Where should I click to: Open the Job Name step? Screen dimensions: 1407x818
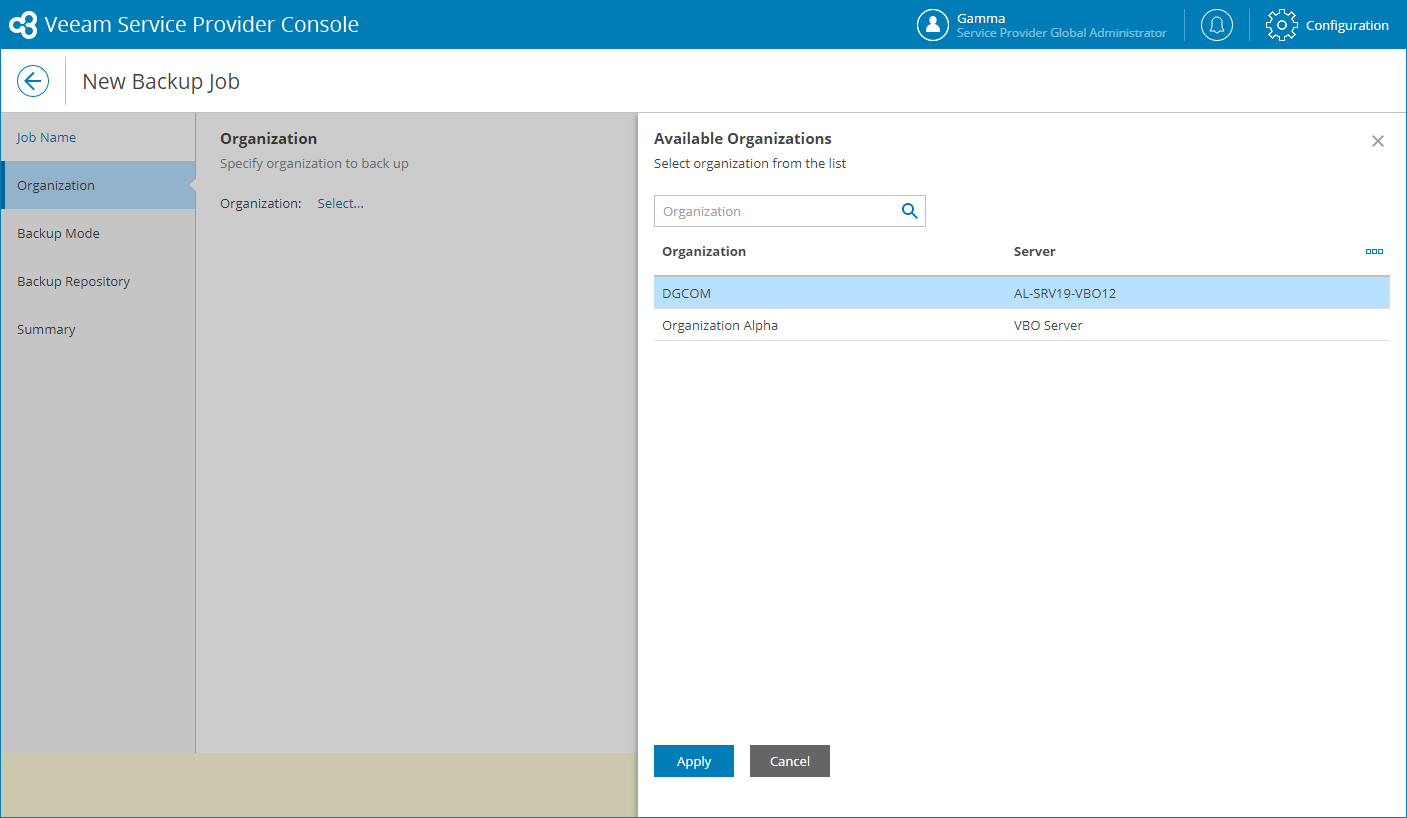98,137
